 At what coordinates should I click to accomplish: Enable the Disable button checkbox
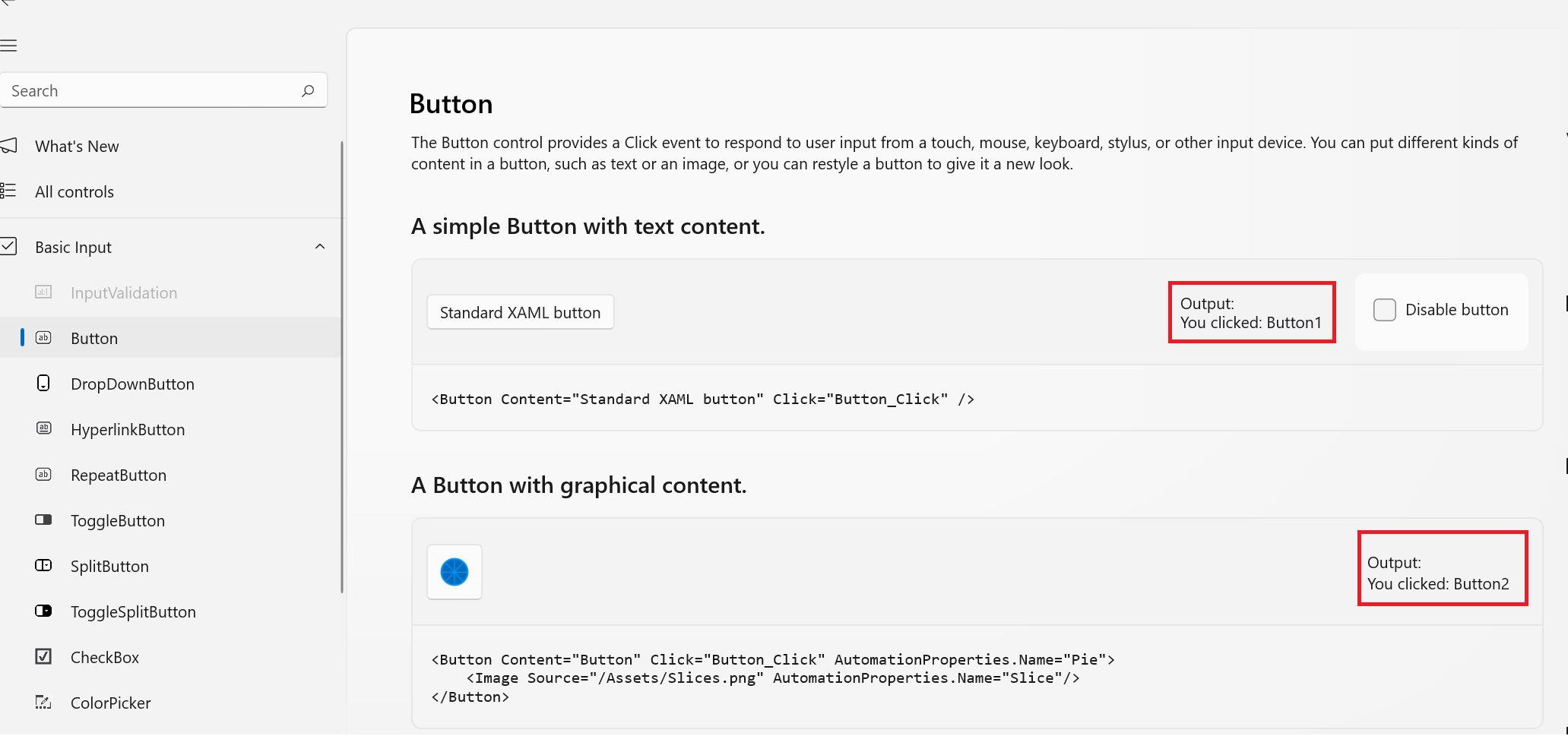coord(1384,310)
